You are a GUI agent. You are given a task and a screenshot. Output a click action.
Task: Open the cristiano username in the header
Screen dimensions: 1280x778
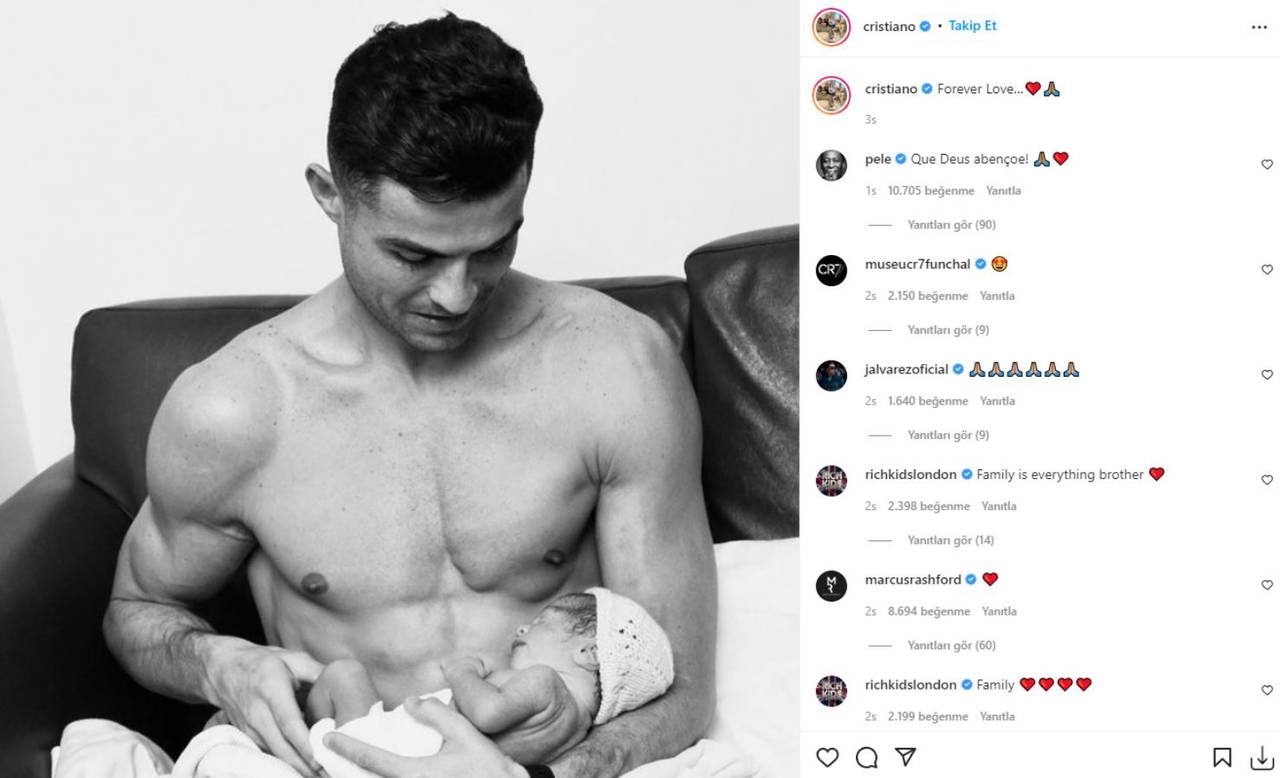(x=889, y=27)
